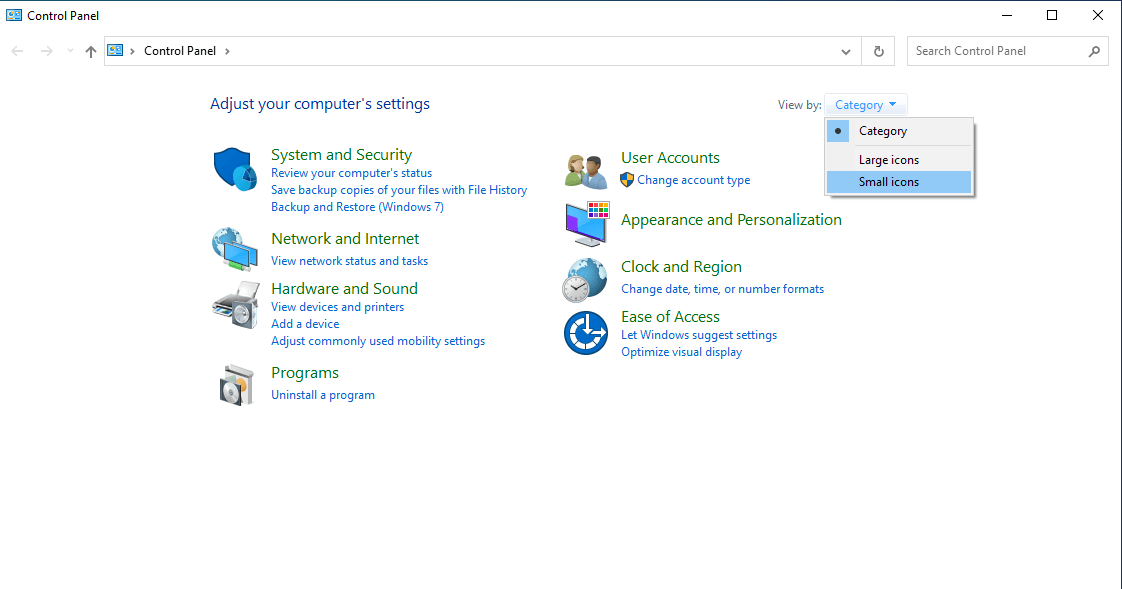Image resolution: width=1122 pixels, height=589 pixels.
Task: Expand the address bar history dropdown
Action: tap(846, 51)
